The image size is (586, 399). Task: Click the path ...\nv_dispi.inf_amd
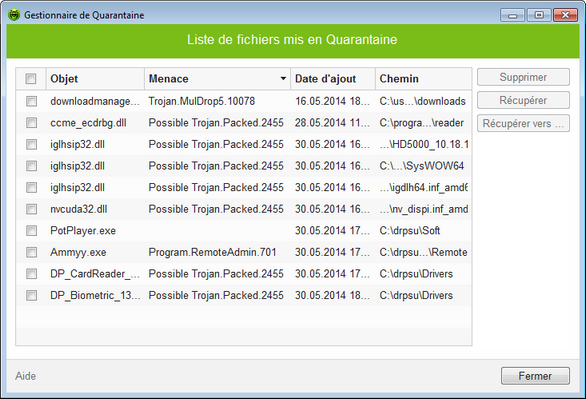[x=424, y=209]
